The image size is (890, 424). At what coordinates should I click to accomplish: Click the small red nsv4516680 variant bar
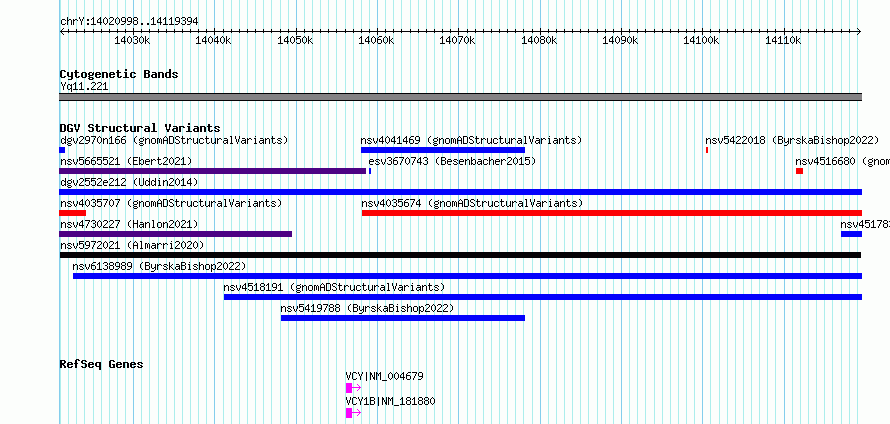[799, 171]
